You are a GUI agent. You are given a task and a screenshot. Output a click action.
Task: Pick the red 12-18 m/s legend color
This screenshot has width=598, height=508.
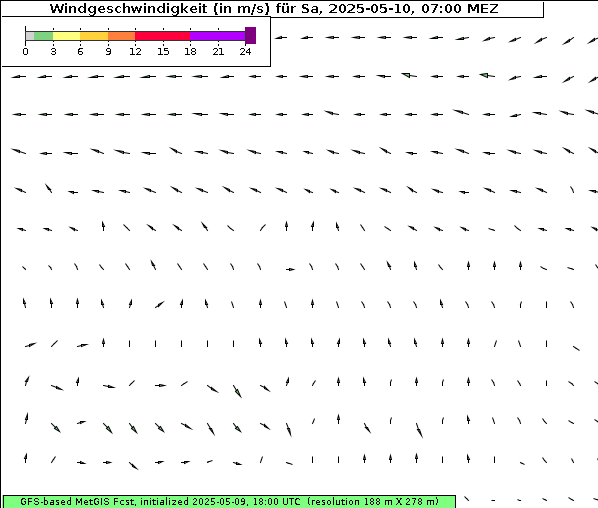point(163,36)
